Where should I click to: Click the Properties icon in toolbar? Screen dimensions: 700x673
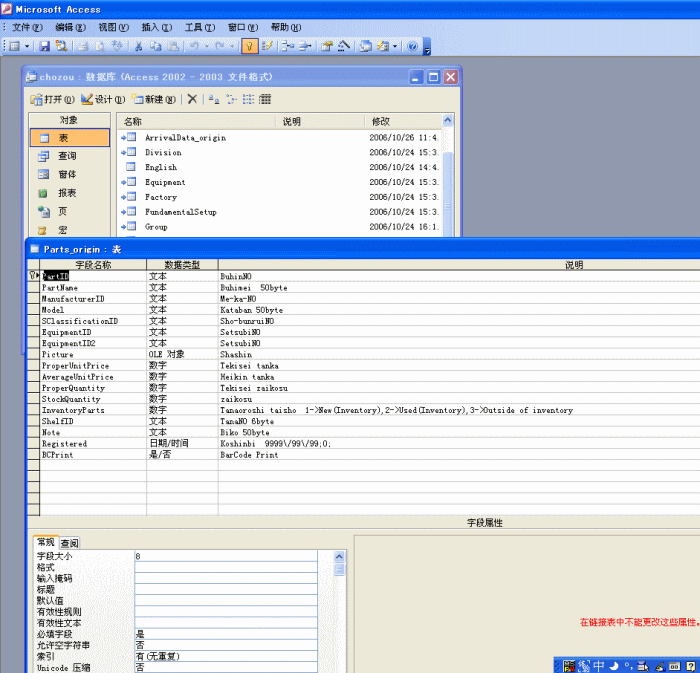point(327,46)
